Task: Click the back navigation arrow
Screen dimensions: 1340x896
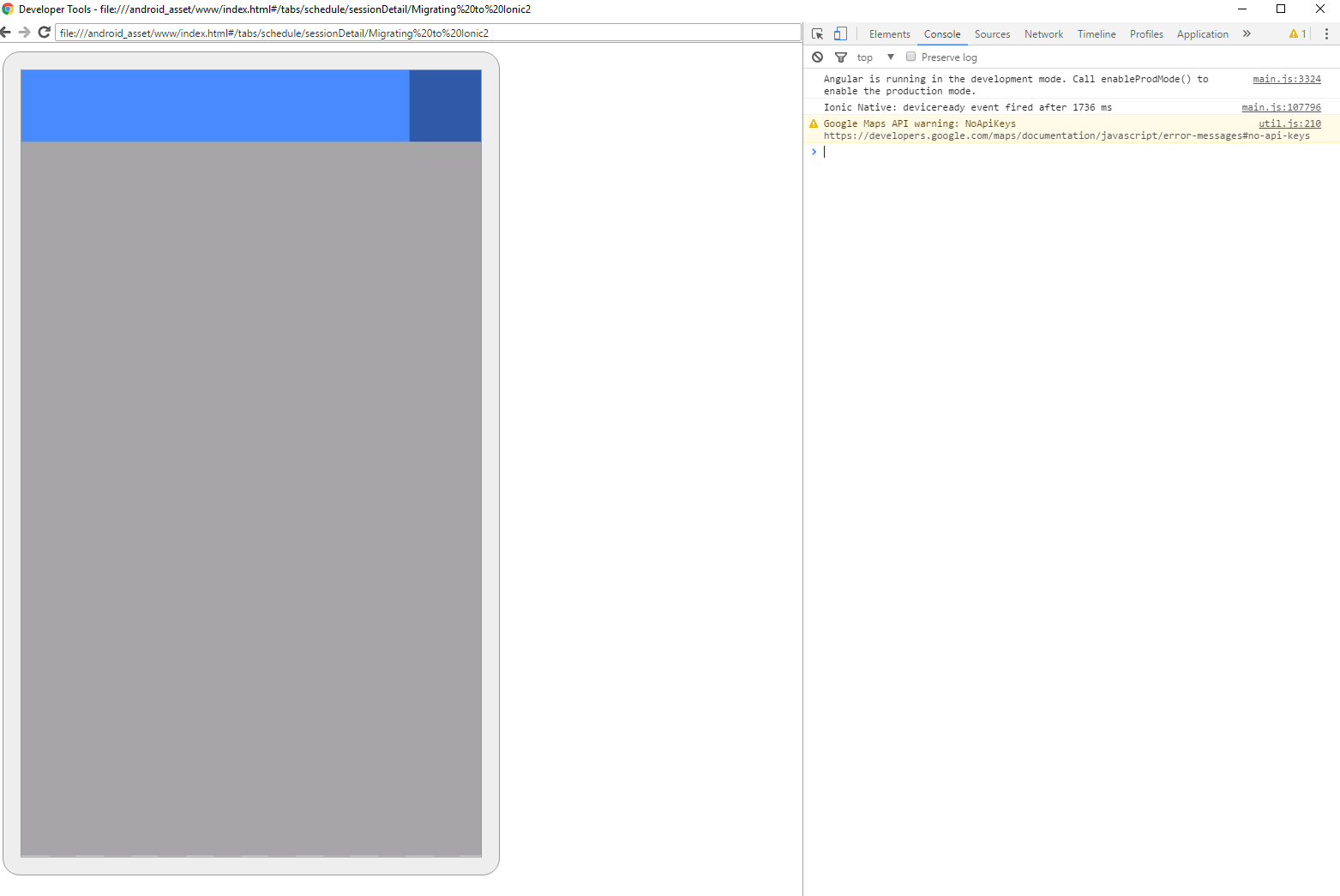Action: pos(7,32)
